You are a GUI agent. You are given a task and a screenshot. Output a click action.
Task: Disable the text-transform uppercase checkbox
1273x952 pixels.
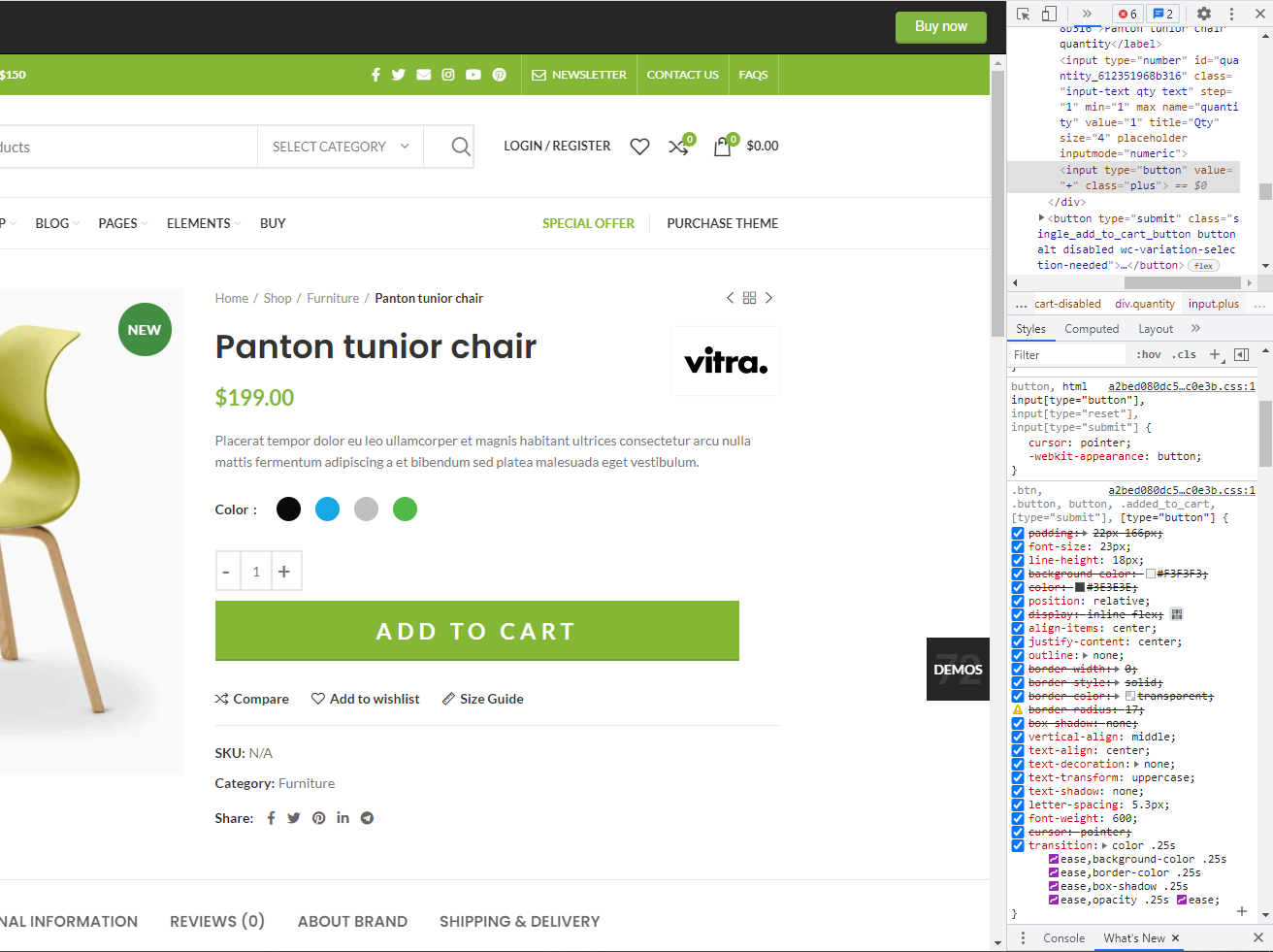click(1018, 777)
